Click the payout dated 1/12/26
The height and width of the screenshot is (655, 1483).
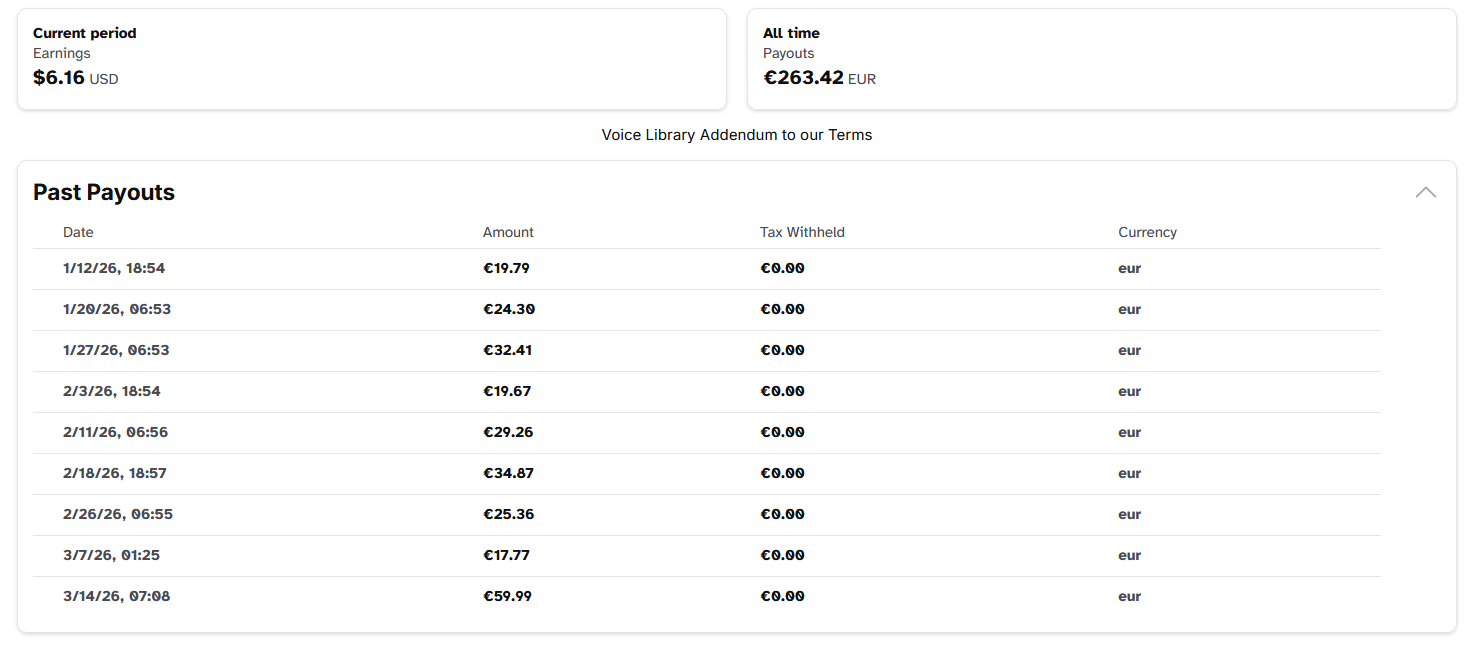pos(113,268)
